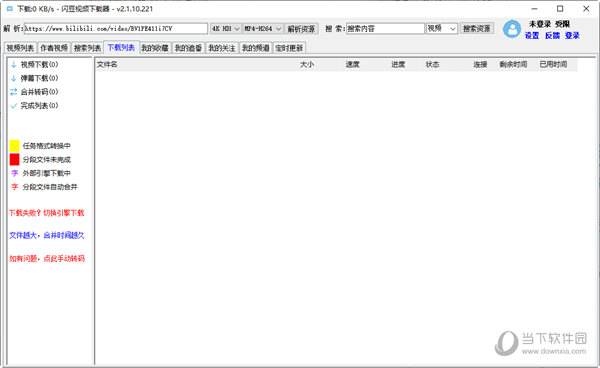Click the 搜索内容 search field
This screenshot has width=600, height=368.
[x=386, y=28]
